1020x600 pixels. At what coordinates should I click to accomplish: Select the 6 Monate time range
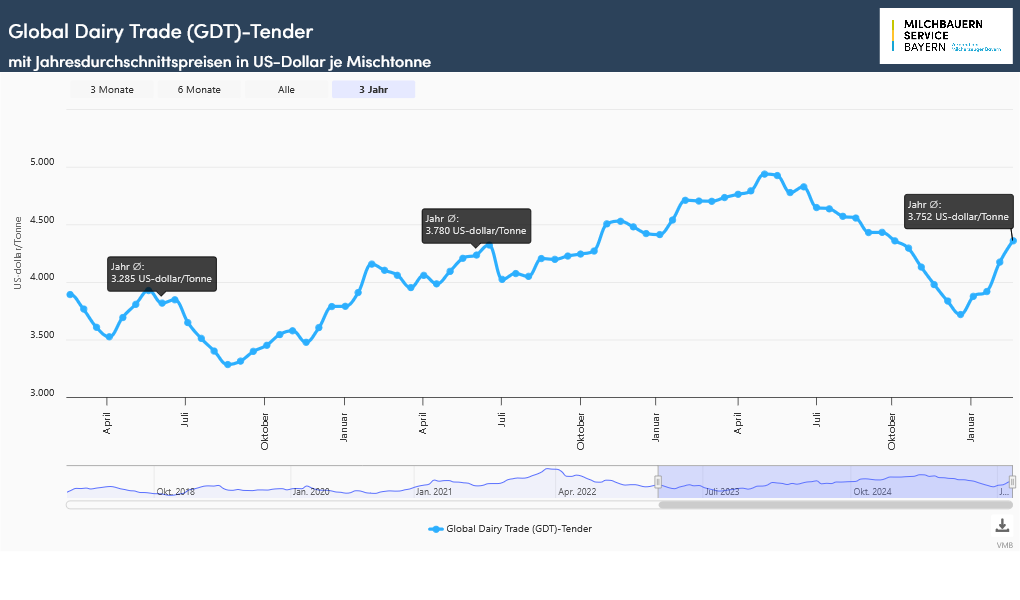click(x=199, y=90)
